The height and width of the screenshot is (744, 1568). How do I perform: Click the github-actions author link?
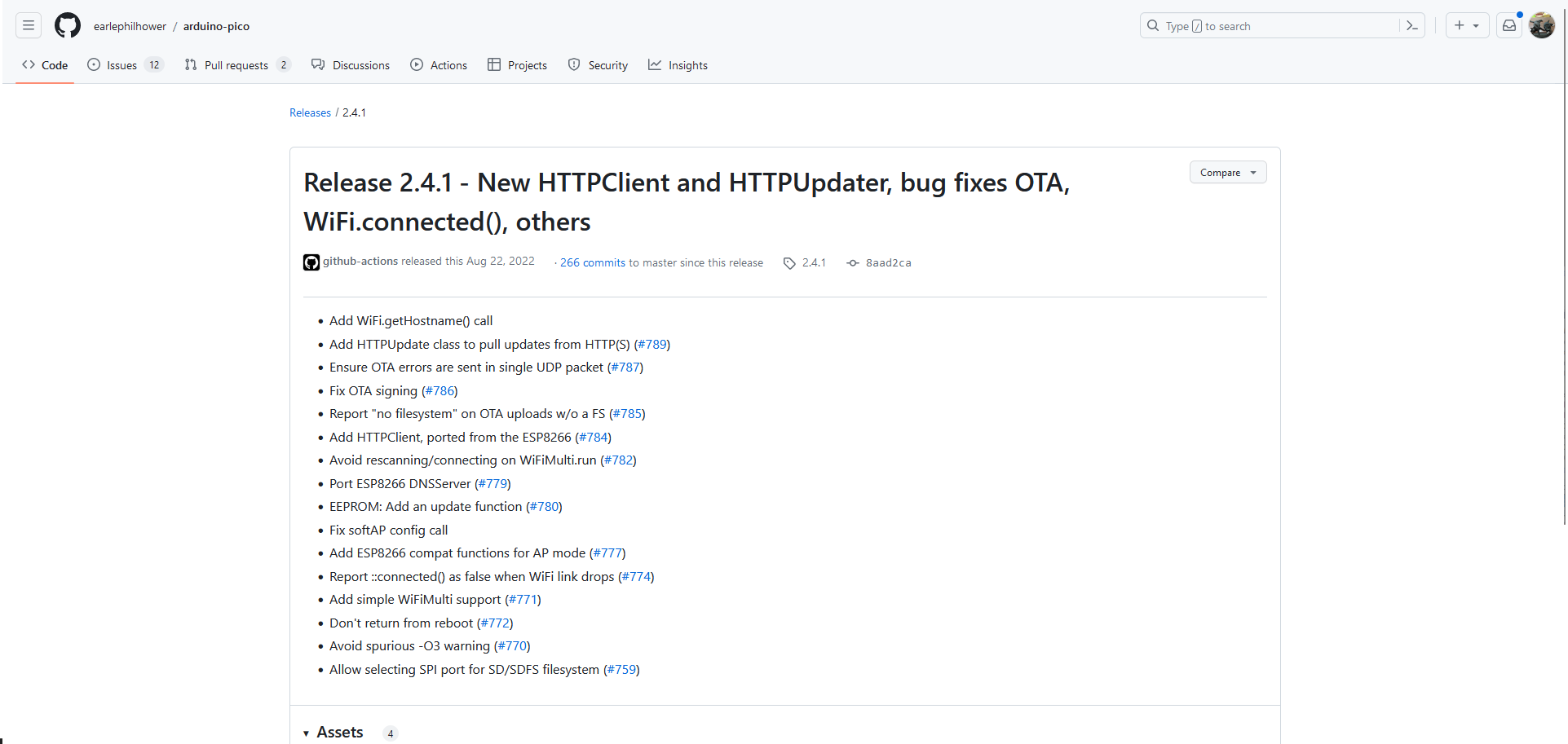pos(360,261)
